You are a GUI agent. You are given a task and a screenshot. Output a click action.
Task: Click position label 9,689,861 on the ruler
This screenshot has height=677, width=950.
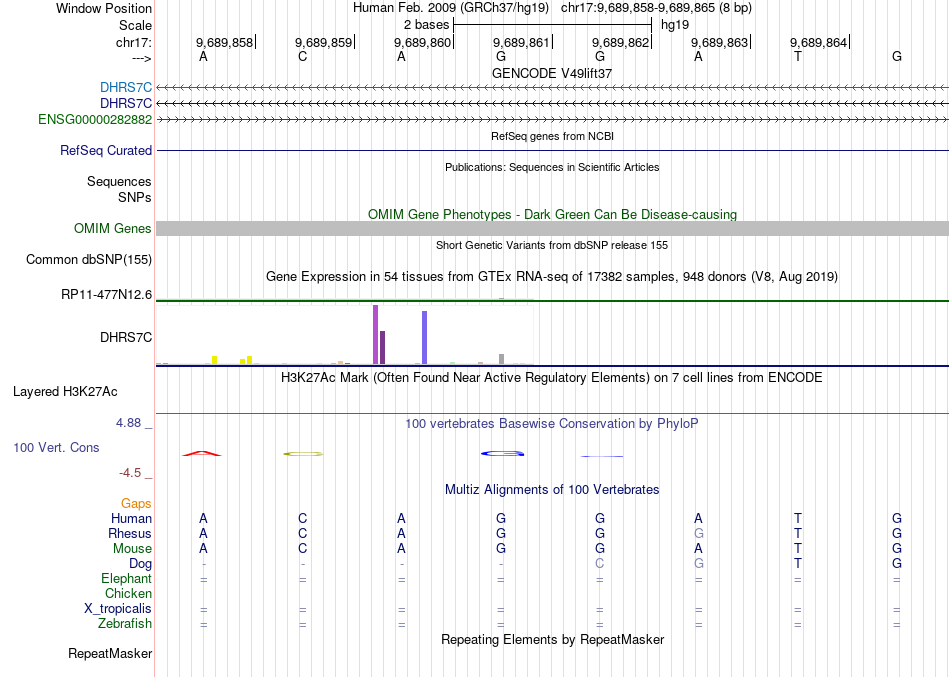pos(521,42)
